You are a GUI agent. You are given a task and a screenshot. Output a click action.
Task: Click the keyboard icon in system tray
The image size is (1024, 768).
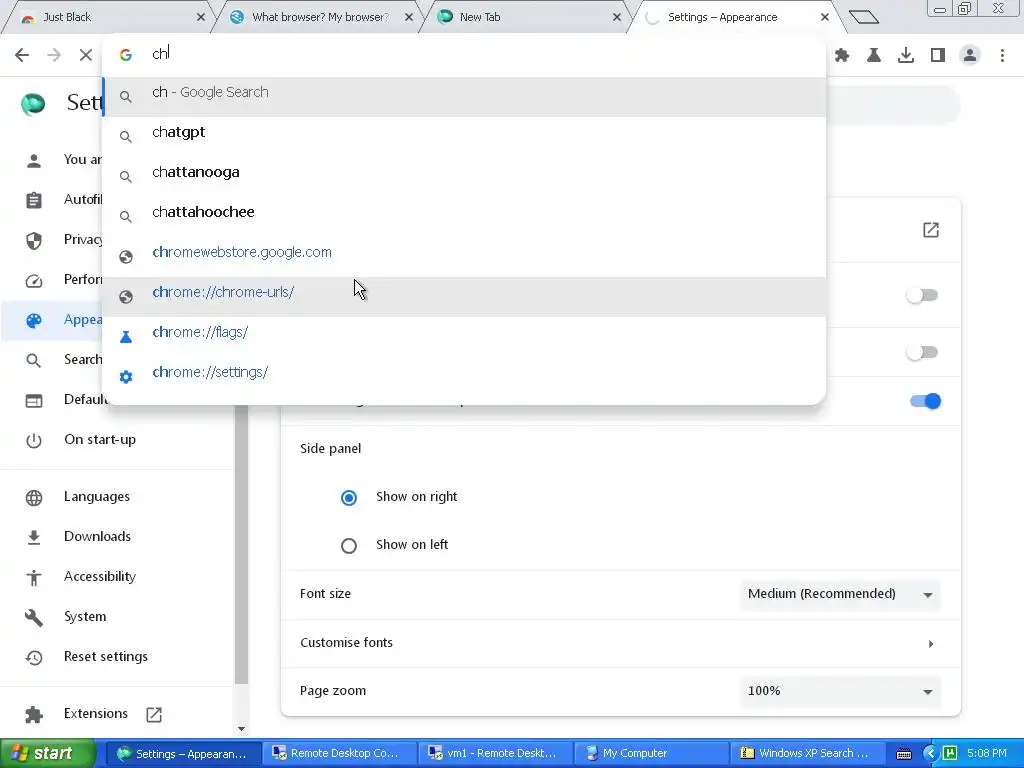[x=904, y=754]
